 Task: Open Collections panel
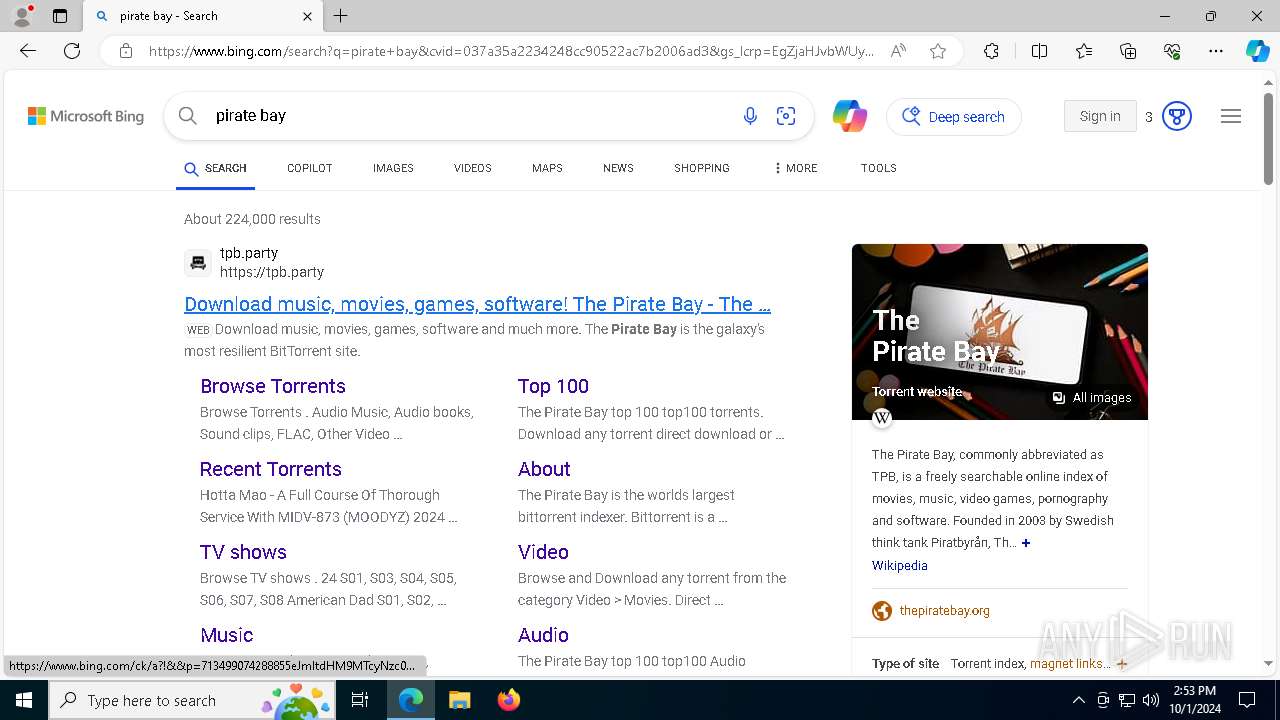pyautogui.click(x=1128, y=51)
